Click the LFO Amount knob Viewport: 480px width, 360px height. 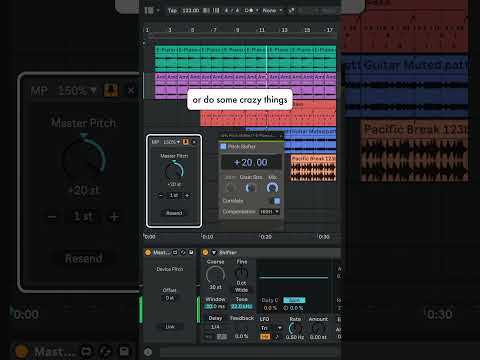(318, 328)
